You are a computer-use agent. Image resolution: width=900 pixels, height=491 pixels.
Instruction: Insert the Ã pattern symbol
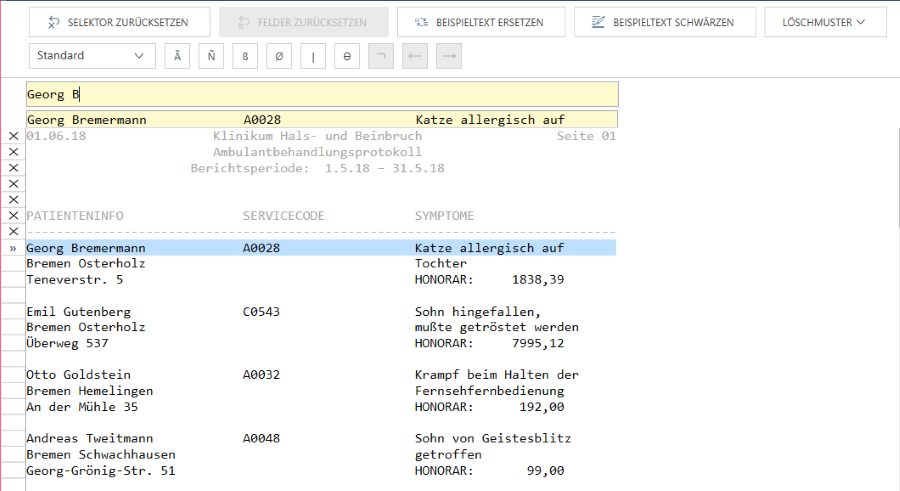tap(177, 56)
